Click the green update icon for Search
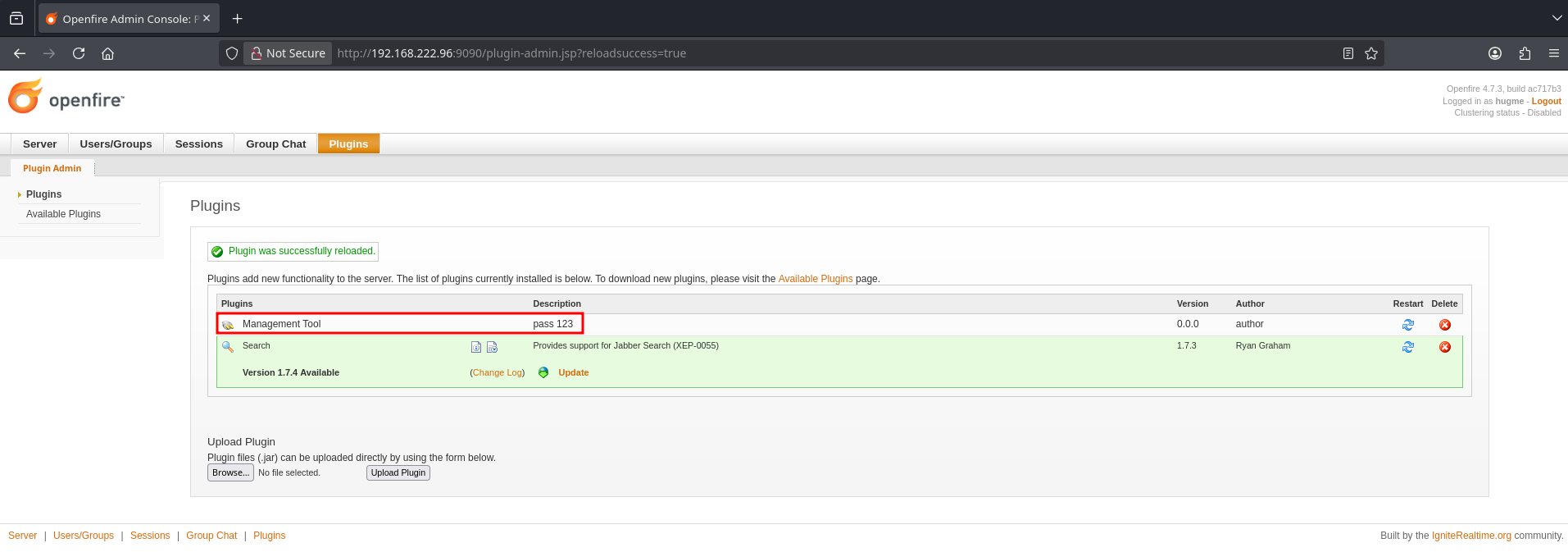 click(x=543, y=372)
